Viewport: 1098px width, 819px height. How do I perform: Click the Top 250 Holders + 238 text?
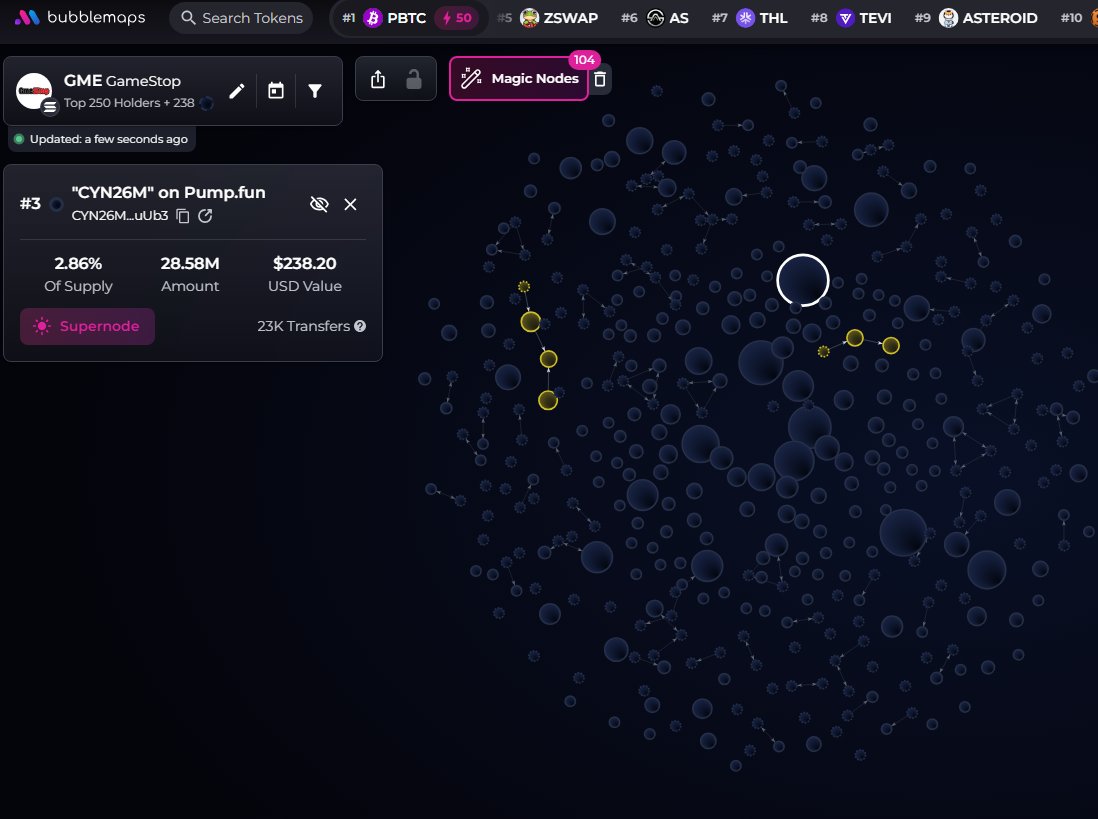pyautogui.click(x=129, y=103)
